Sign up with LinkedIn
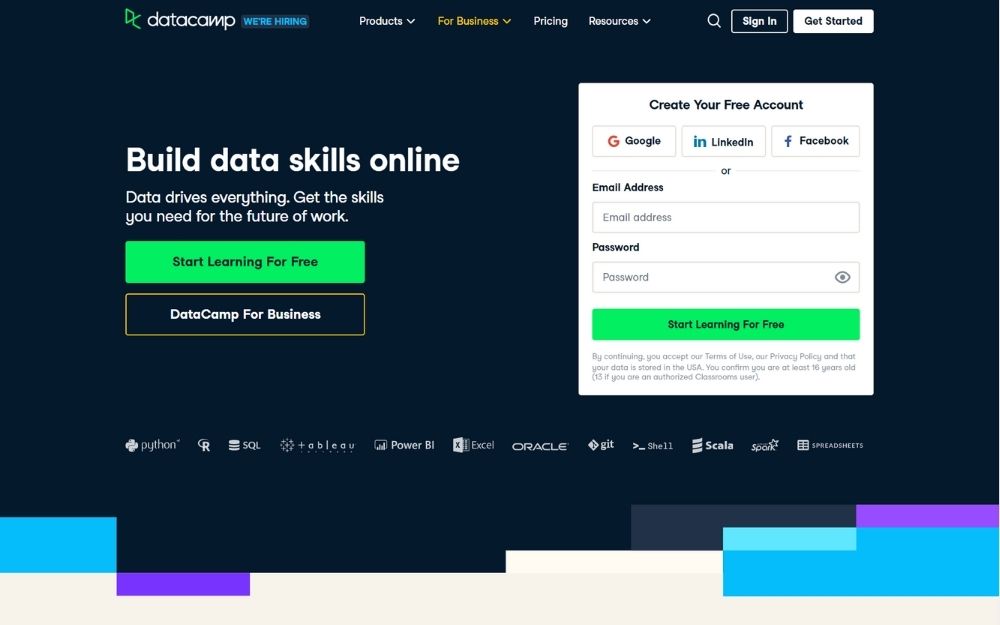Viewport: 1000px width, 625px height. click(x=723, y=141)
